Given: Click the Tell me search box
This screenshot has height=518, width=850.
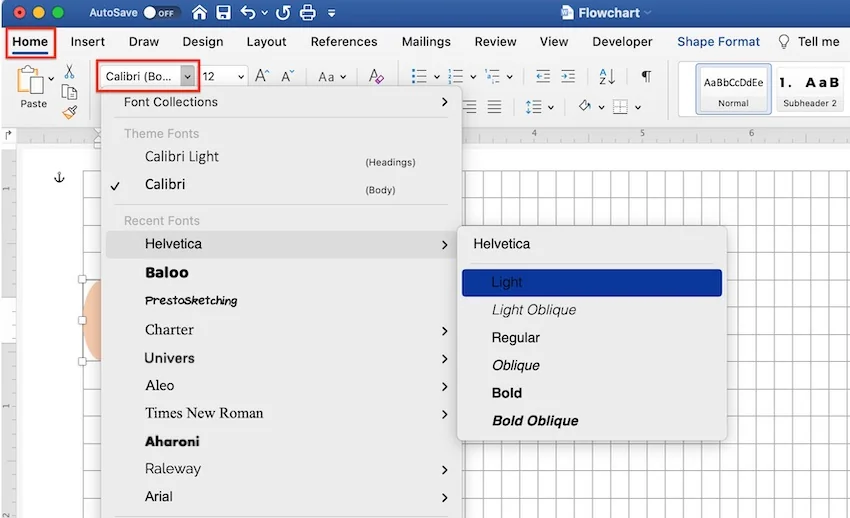Looking at the screenshot, I should [x=809, y=42].
